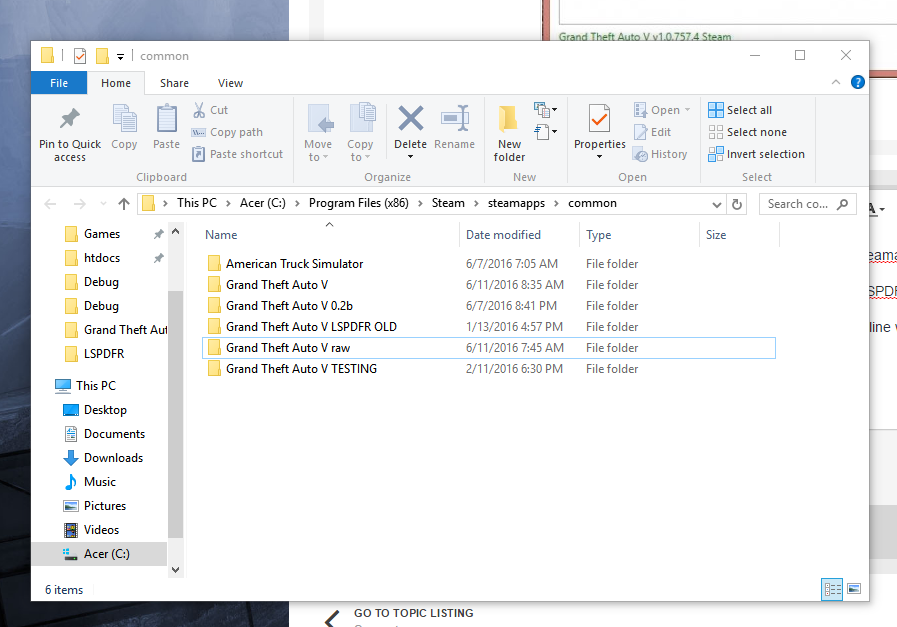Image resolution: width=897 pixels, height=627 pixels.
Task: Click This PC in address bar
Action: (197, 203)
